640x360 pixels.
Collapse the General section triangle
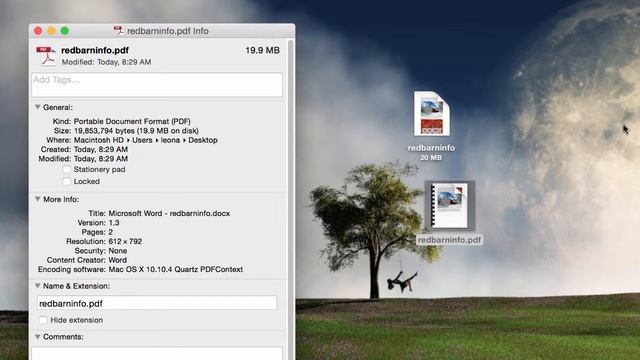[38, 107]
